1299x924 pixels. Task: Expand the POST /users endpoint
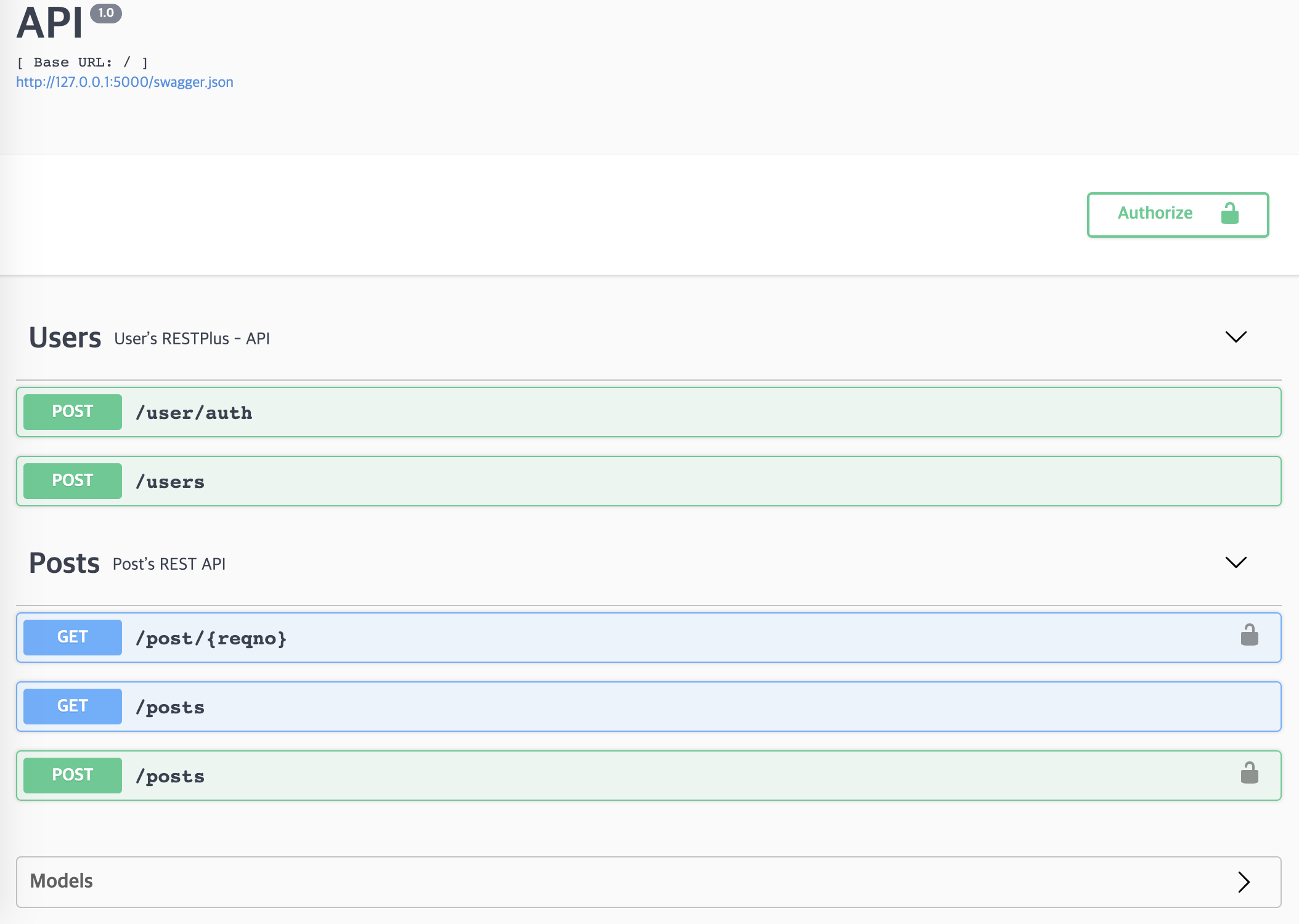click(648, 481)
